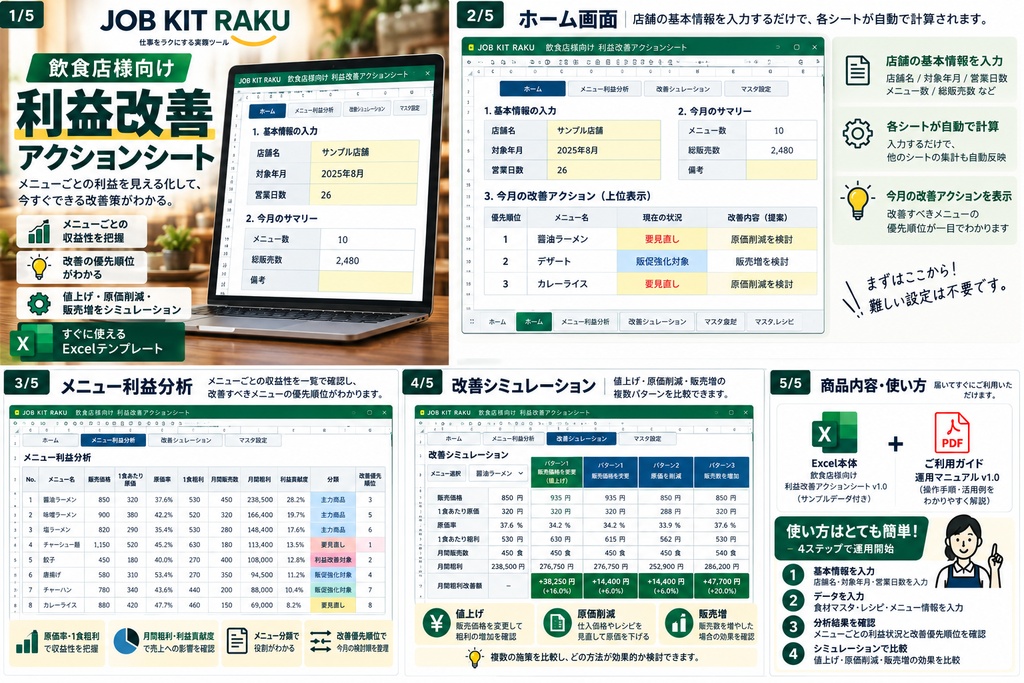This screenshot has width=1024, height=683.
Task: Click the Excel icon above Excel本体
Action: click(x=834, y=433)
